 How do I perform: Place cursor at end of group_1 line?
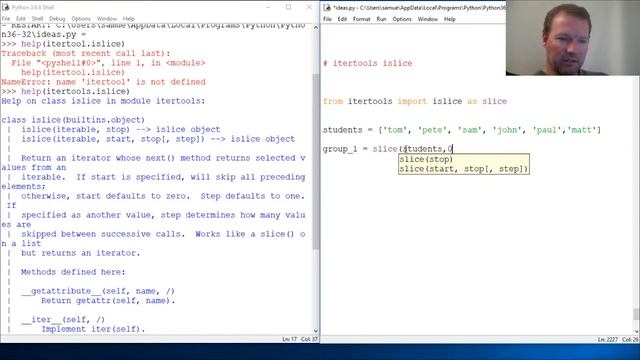coord(453,149)
